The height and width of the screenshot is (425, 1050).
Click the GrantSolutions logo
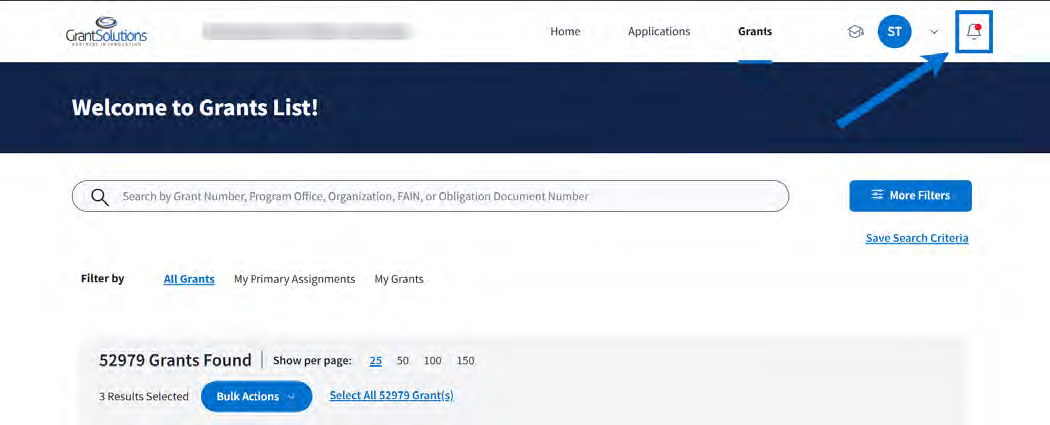click(x=107, y=34)
